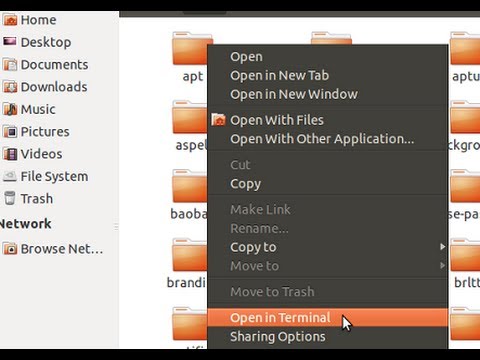This screenshot has height=360, width=480.
Task: Click the Home label in sidebar
Action: coord(39,20)
